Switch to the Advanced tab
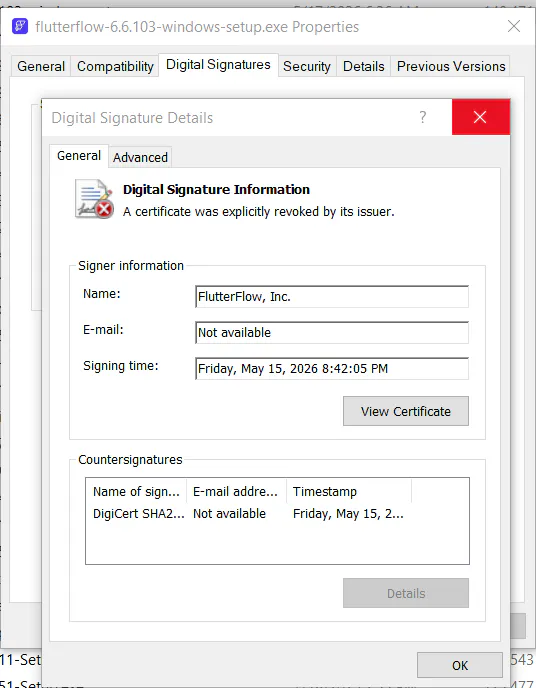The image size is (536, 688). (x=140, y=157)
